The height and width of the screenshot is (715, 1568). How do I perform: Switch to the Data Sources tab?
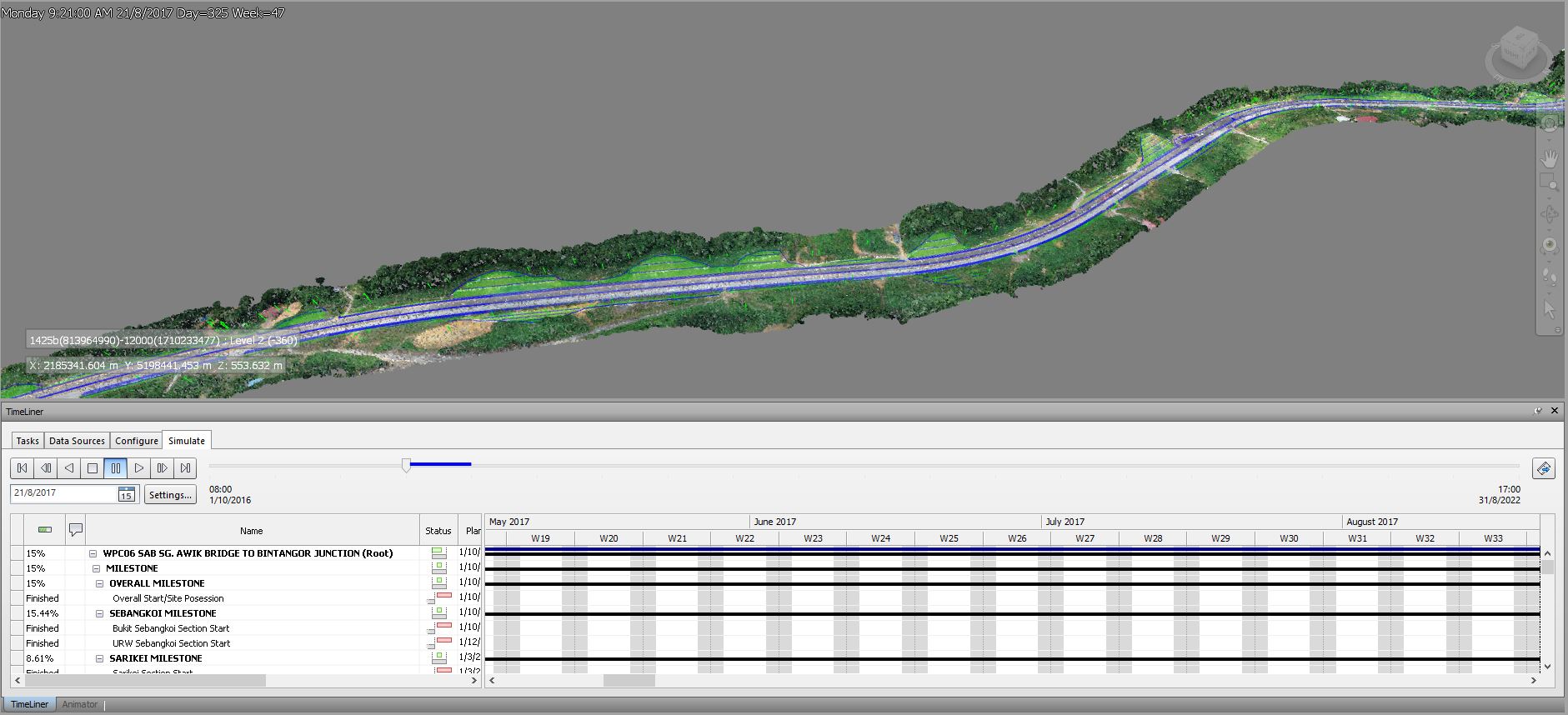coord(77,441)
